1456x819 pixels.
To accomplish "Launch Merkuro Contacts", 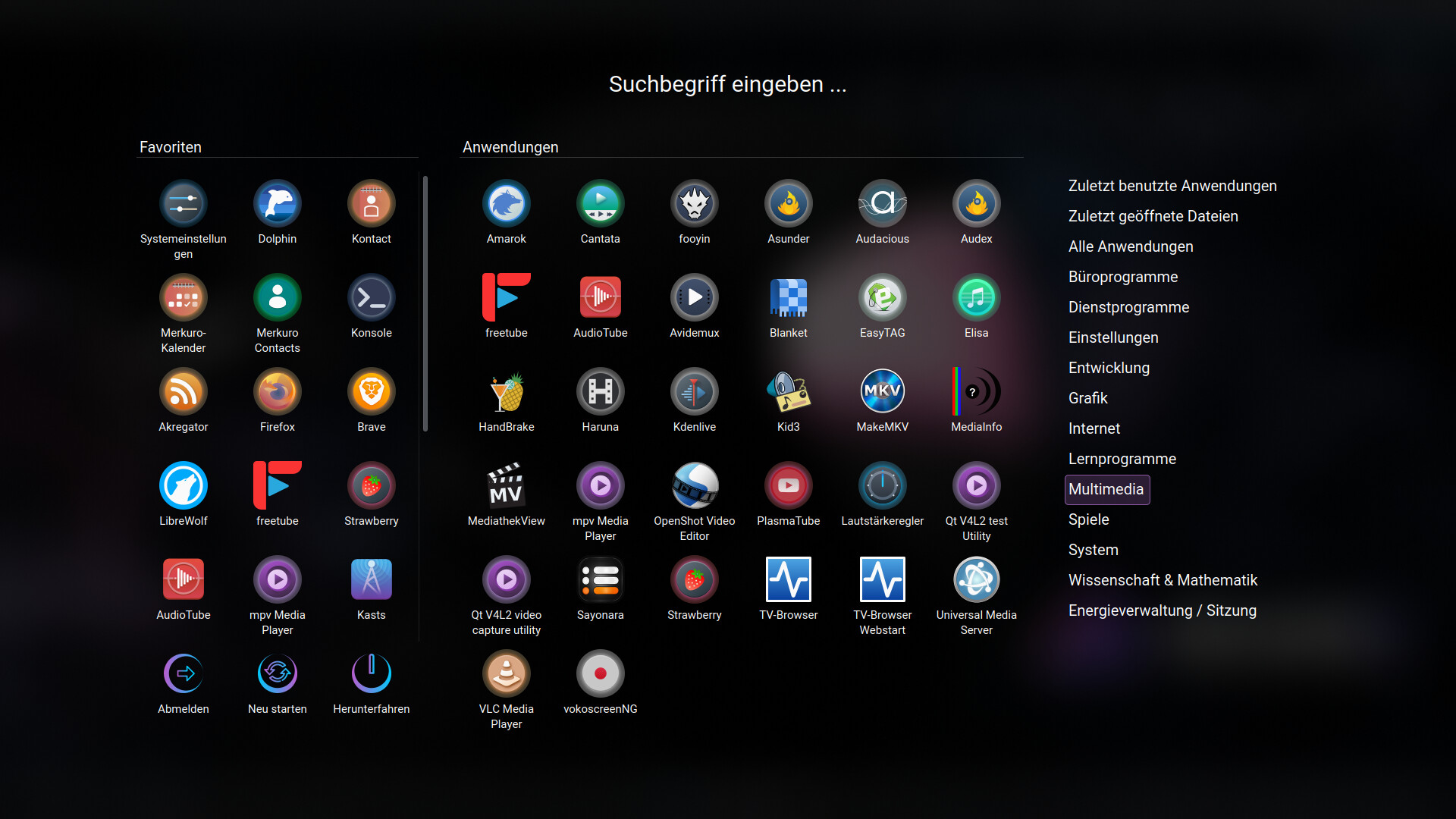I will [278, 312].
